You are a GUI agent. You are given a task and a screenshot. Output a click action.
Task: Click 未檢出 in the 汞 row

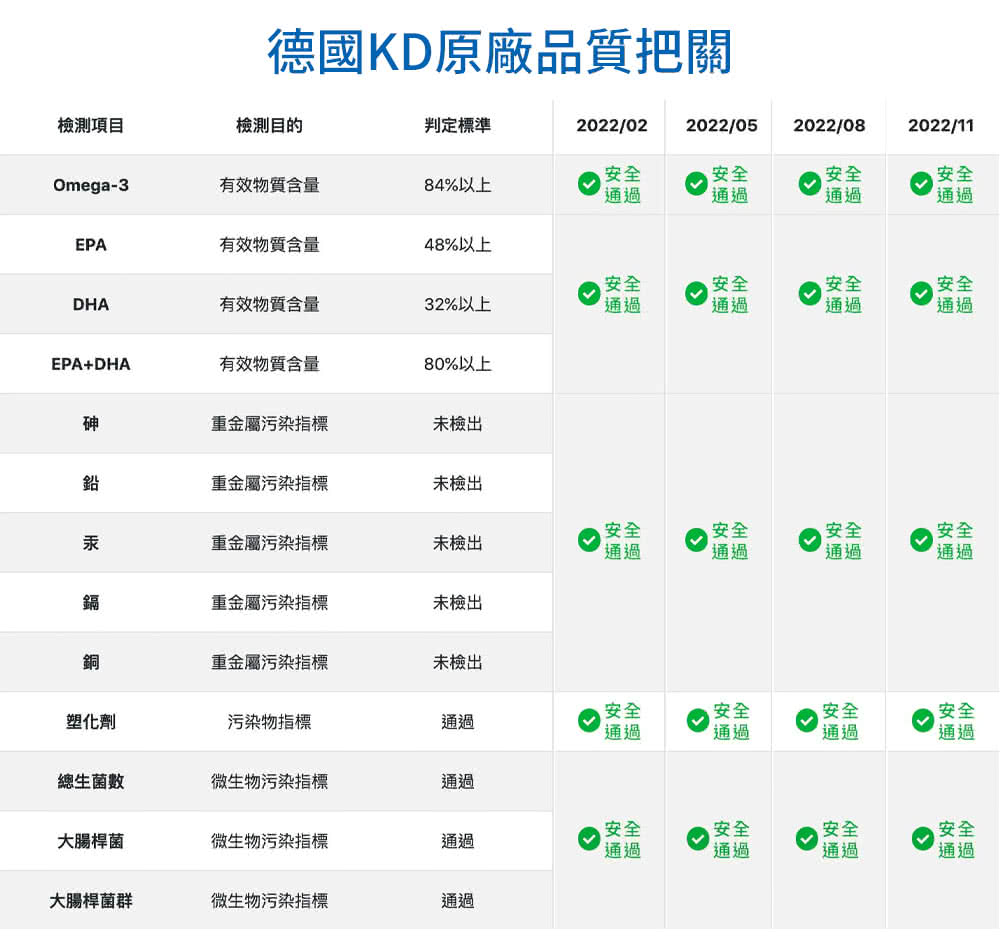pyautogui.click(x=458, y=543)
